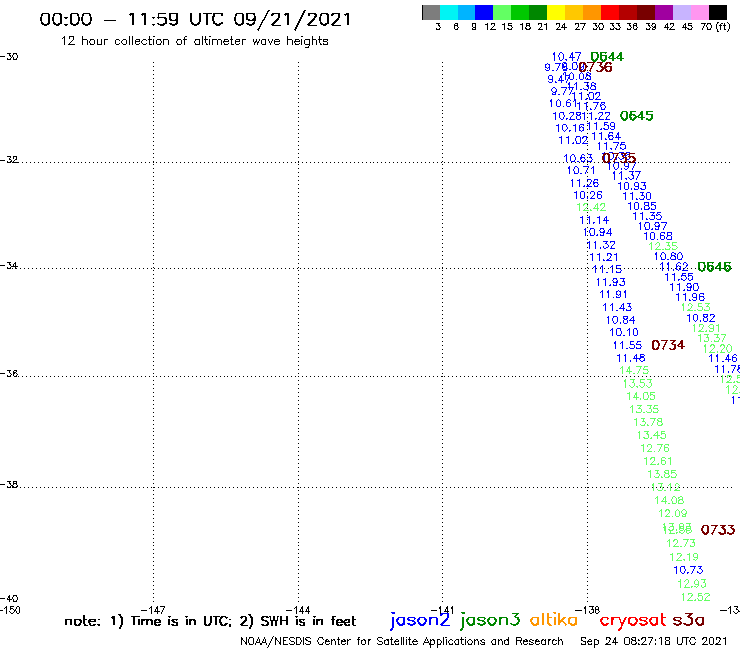
Task: Click the jason3 satellite legend label
Action: pyautogui.click(x=490, y=620)
